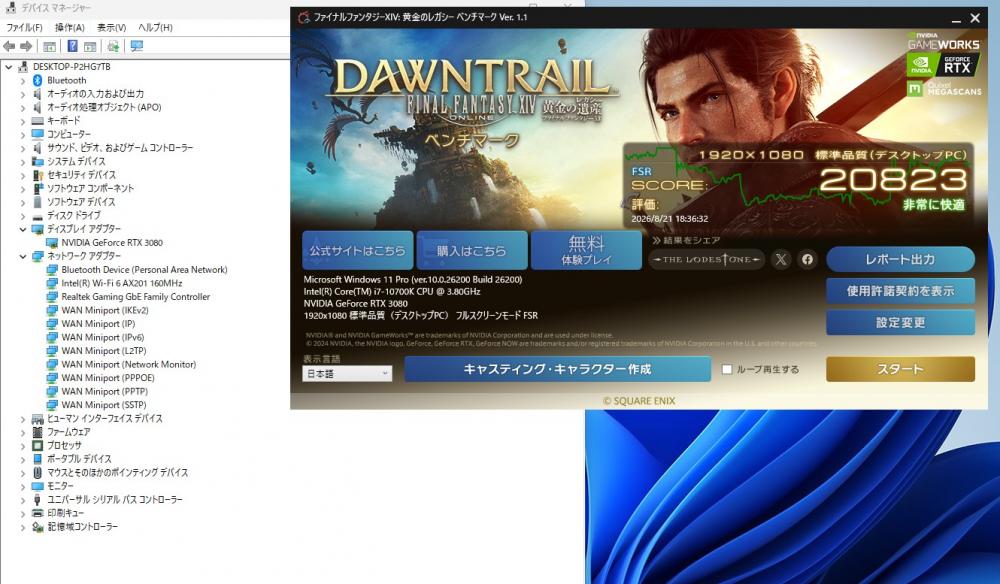Select Bluetooth Device (Personal Area Network) row
This screenshot has height=584, width=1000.
[x=137, y=270]
